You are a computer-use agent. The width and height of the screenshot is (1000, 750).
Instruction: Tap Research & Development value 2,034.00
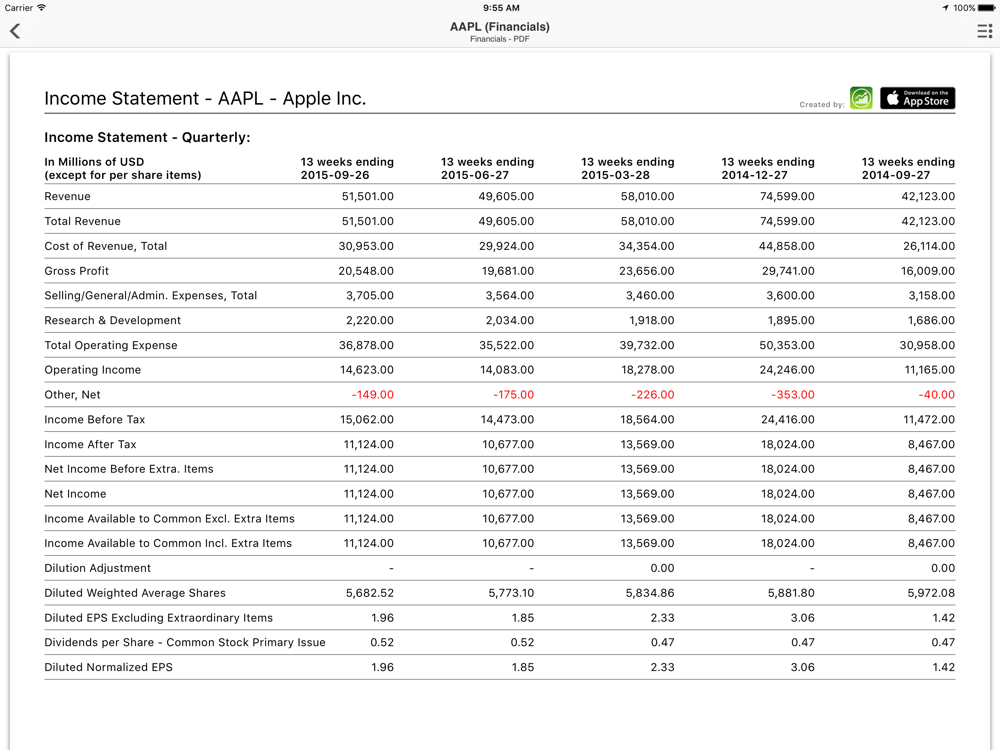click(x=510, y=320)
